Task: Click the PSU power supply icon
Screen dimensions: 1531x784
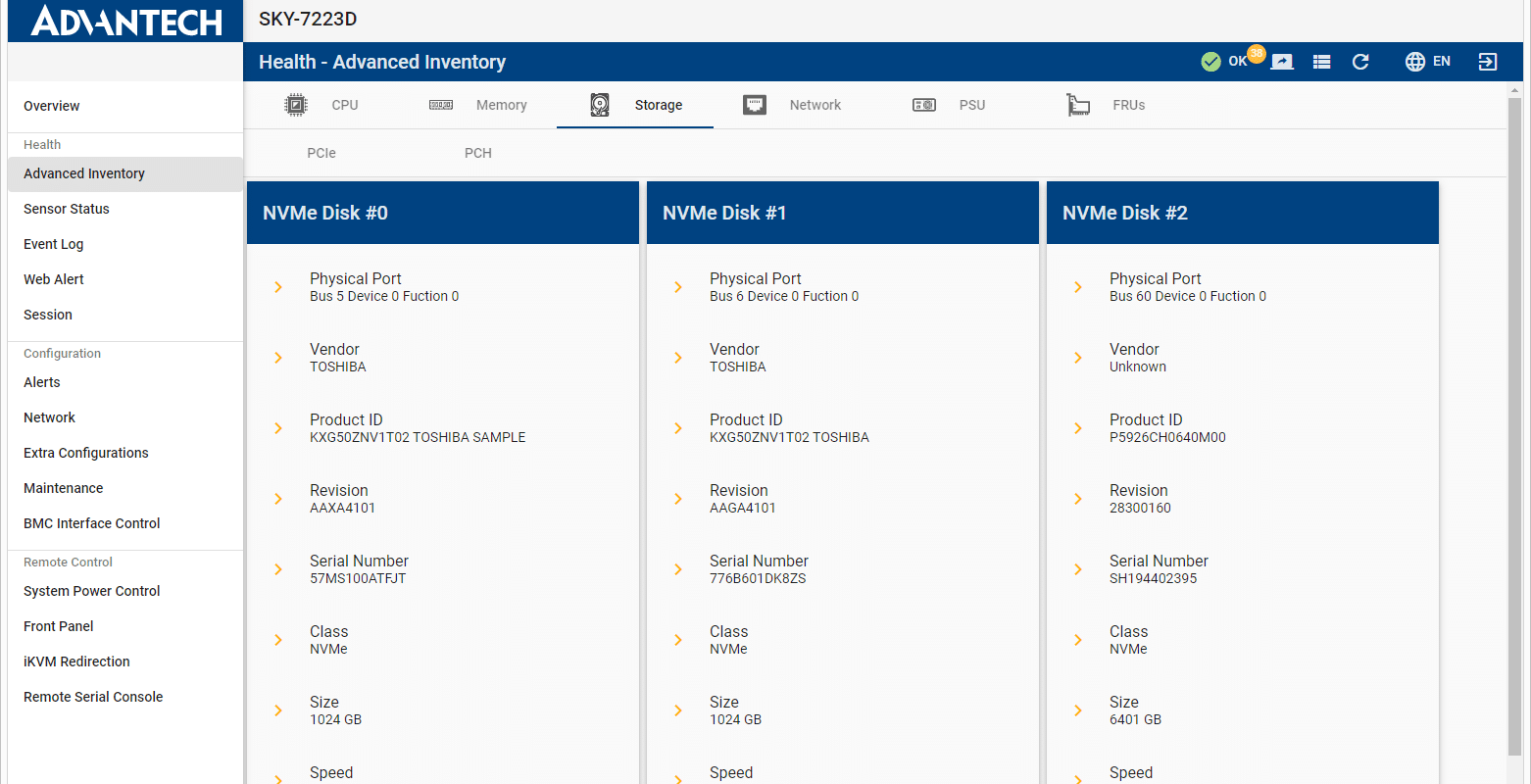Action: point(924,105)
